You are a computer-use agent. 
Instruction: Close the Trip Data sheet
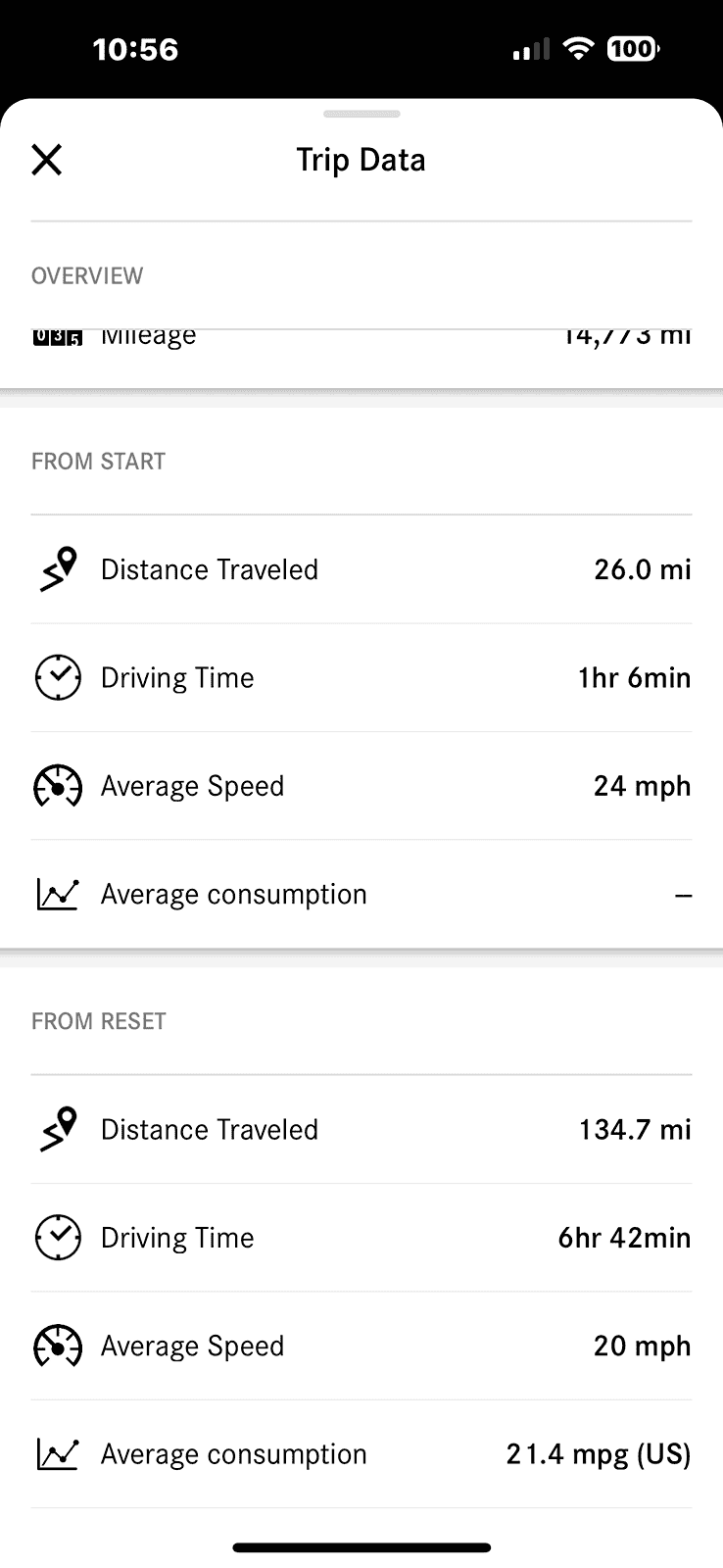click(x=47, y=160)
